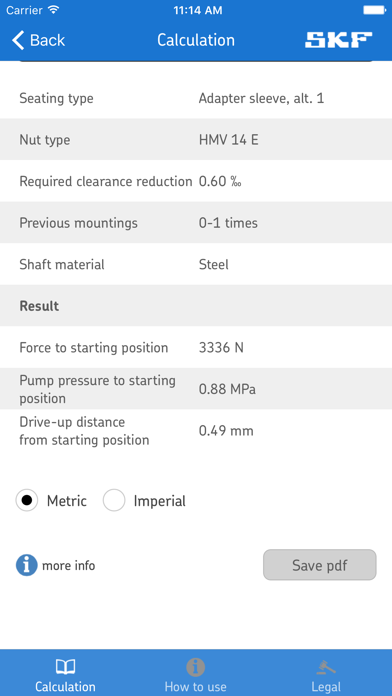The height and width of the screenshot is (696, 392).
Task: Click the Imperial units label
Action: point(159,501)
